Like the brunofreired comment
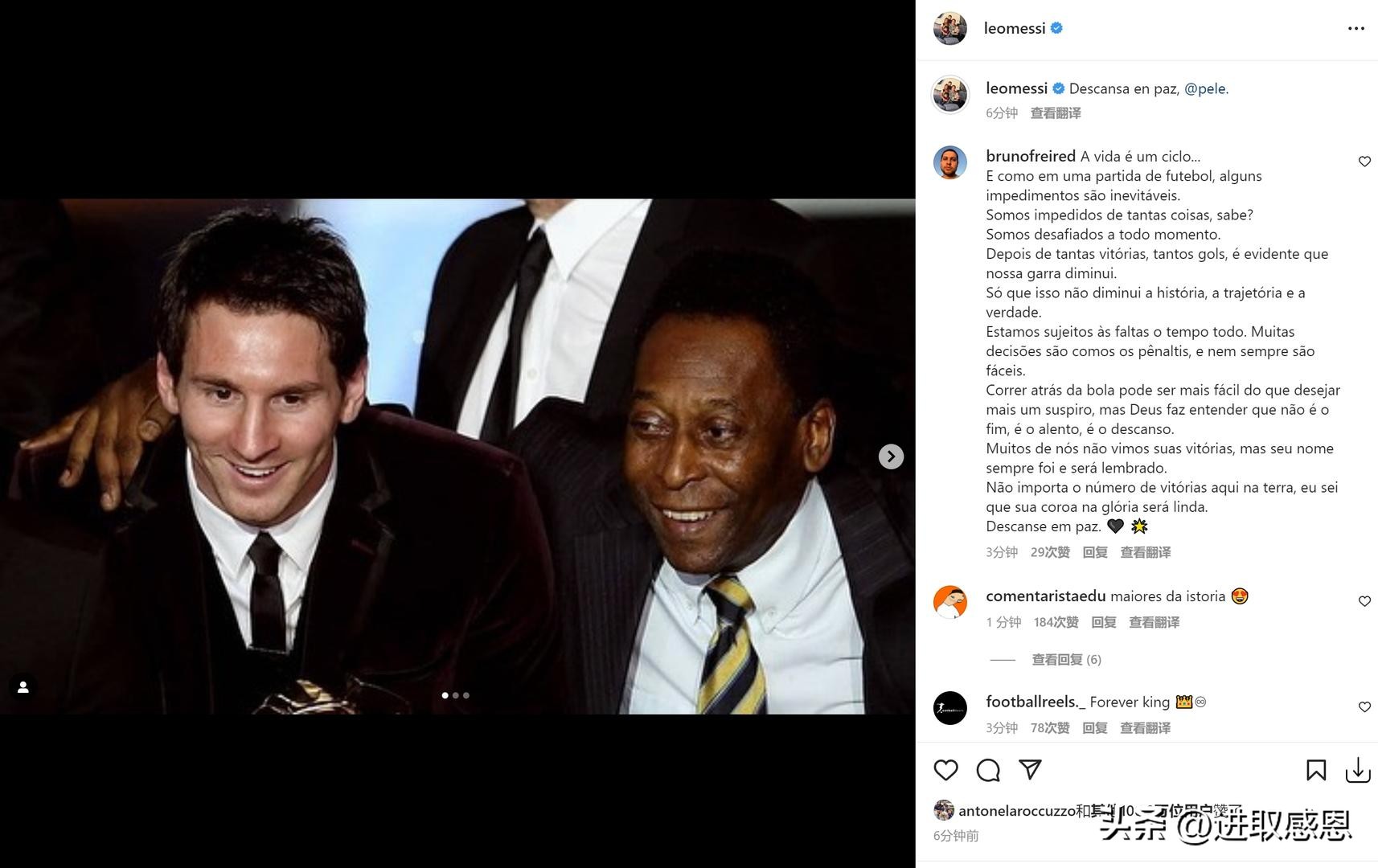 coord(1364,162)
